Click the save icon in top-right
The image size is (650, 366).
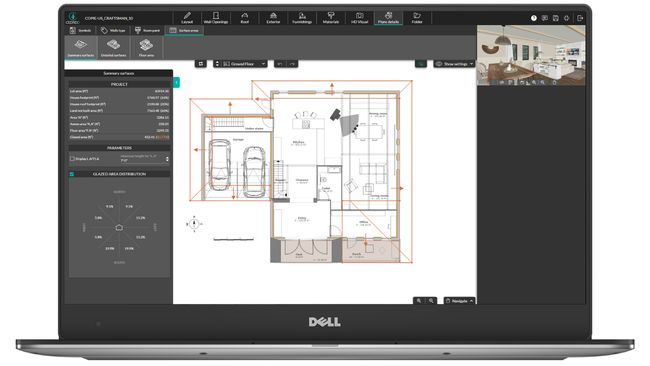[x=555, y=18]
